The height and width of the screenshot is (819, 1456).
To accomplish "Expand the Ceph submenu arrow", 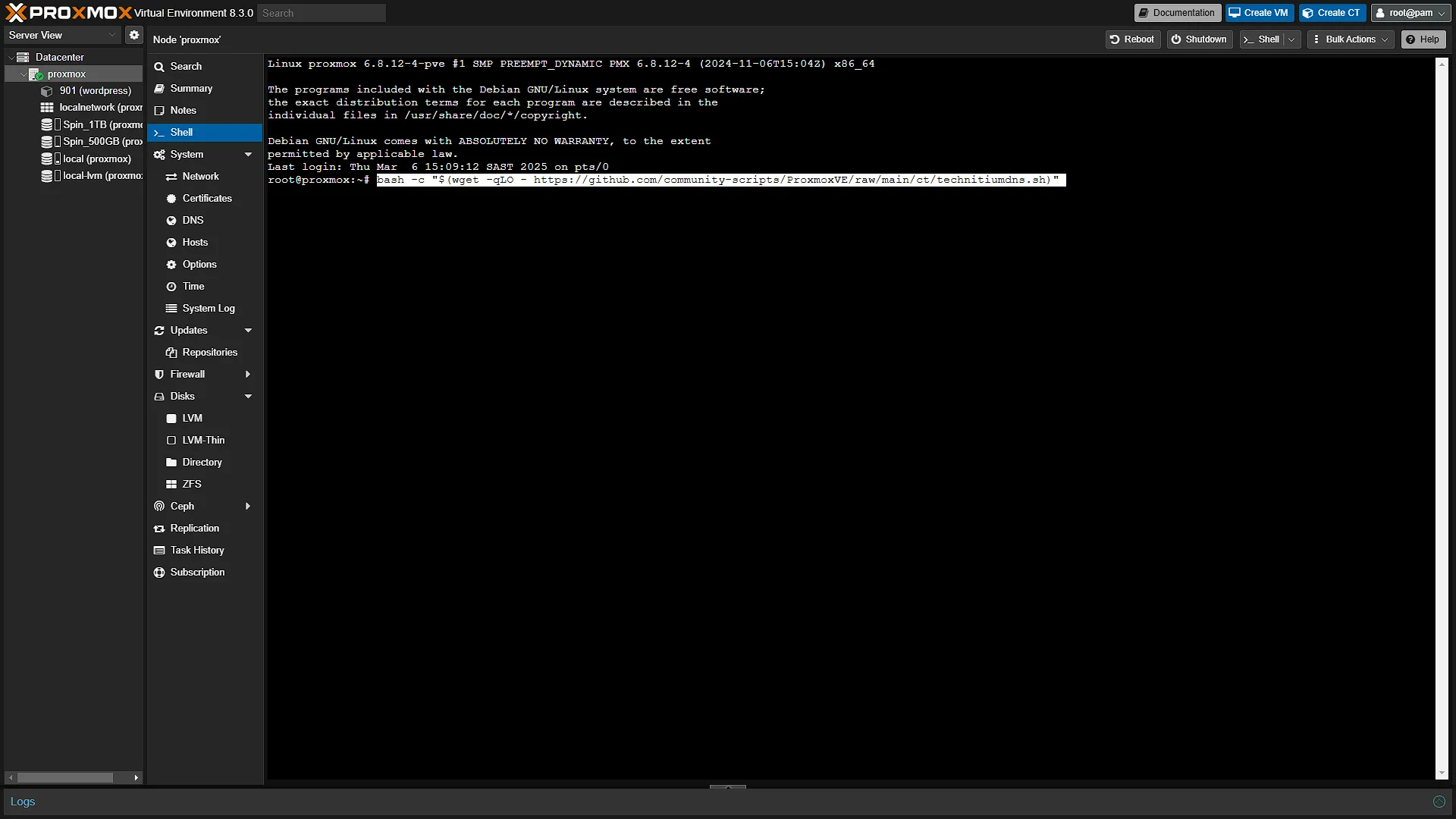I will 248,507.
